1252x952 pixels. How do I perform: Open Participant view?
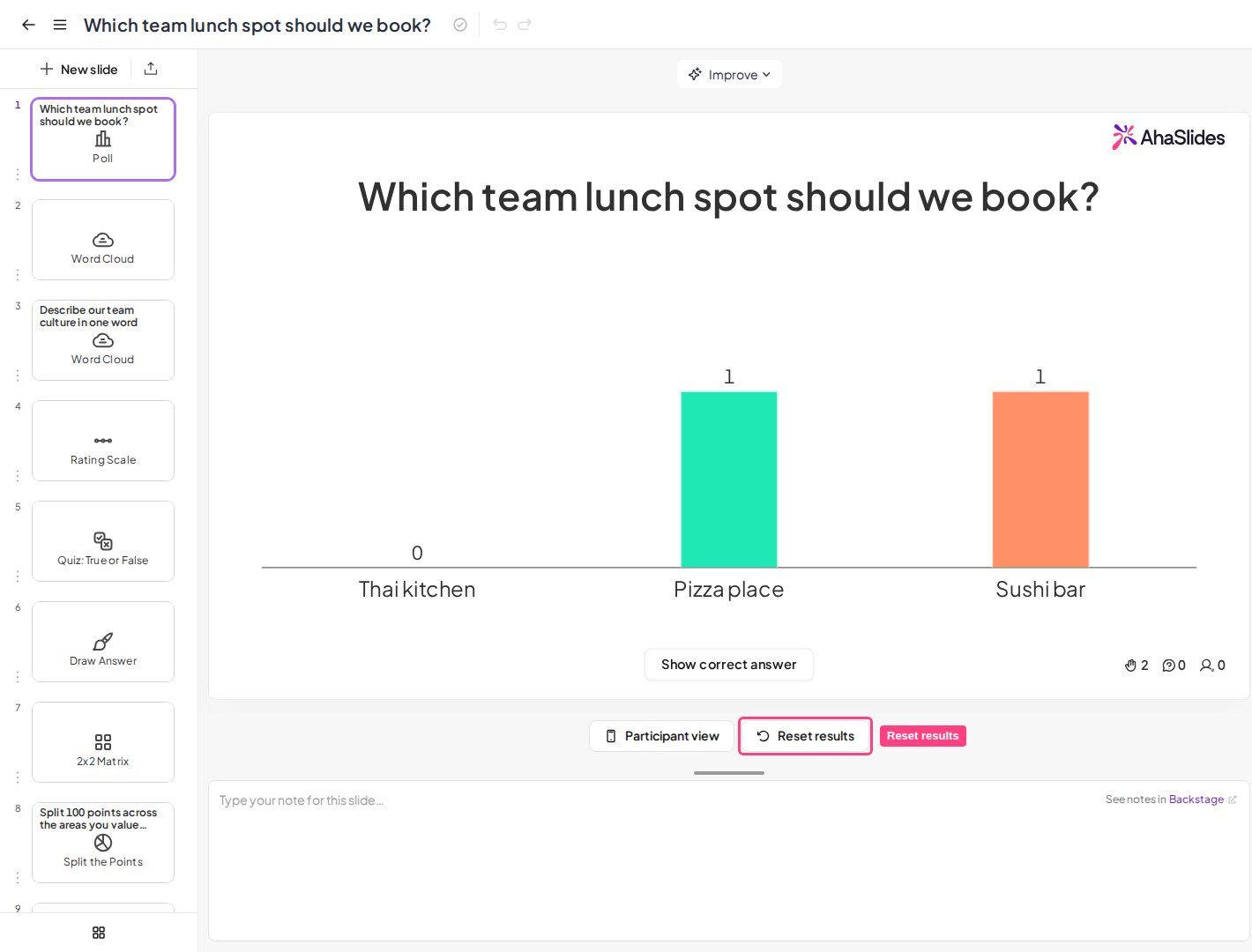tap(661, 736)
